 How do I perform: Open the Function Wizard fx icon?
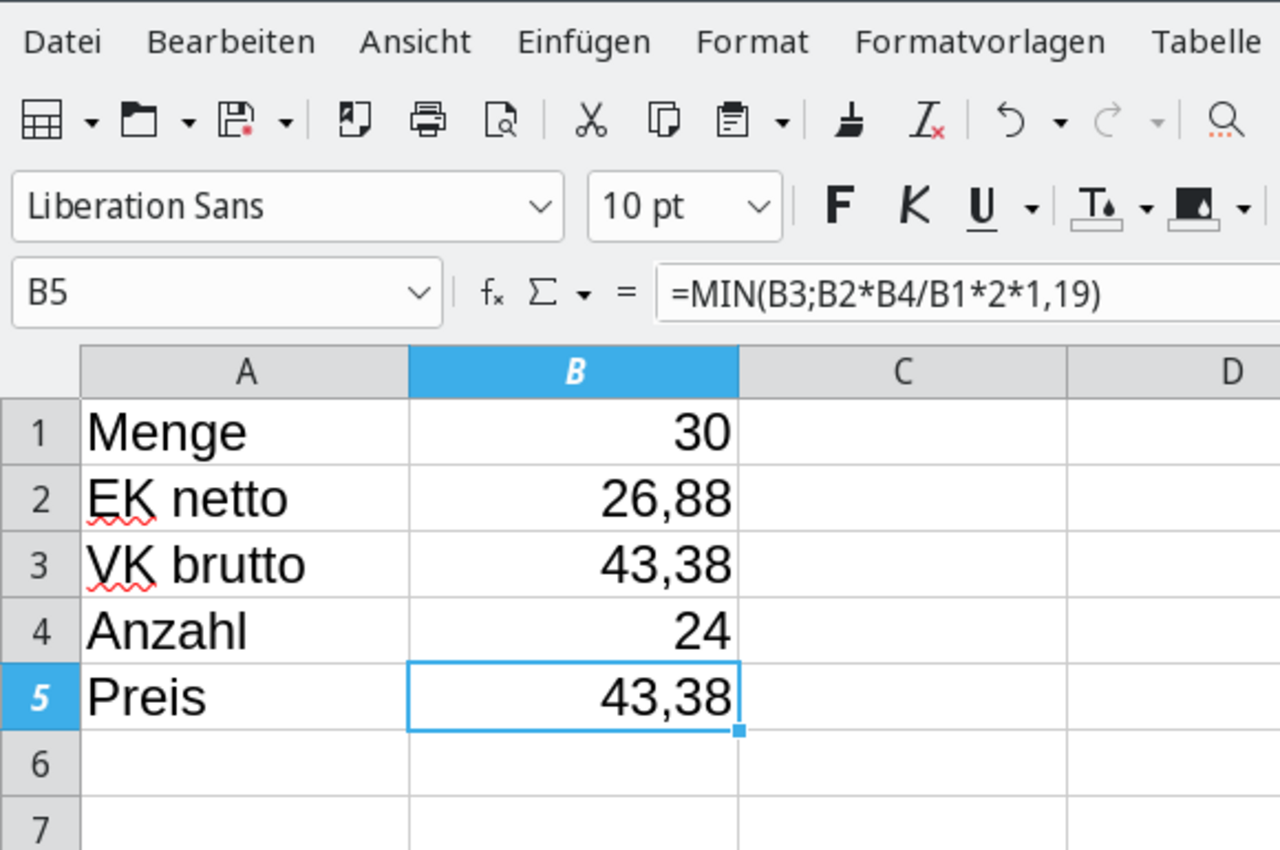point(492,293)
